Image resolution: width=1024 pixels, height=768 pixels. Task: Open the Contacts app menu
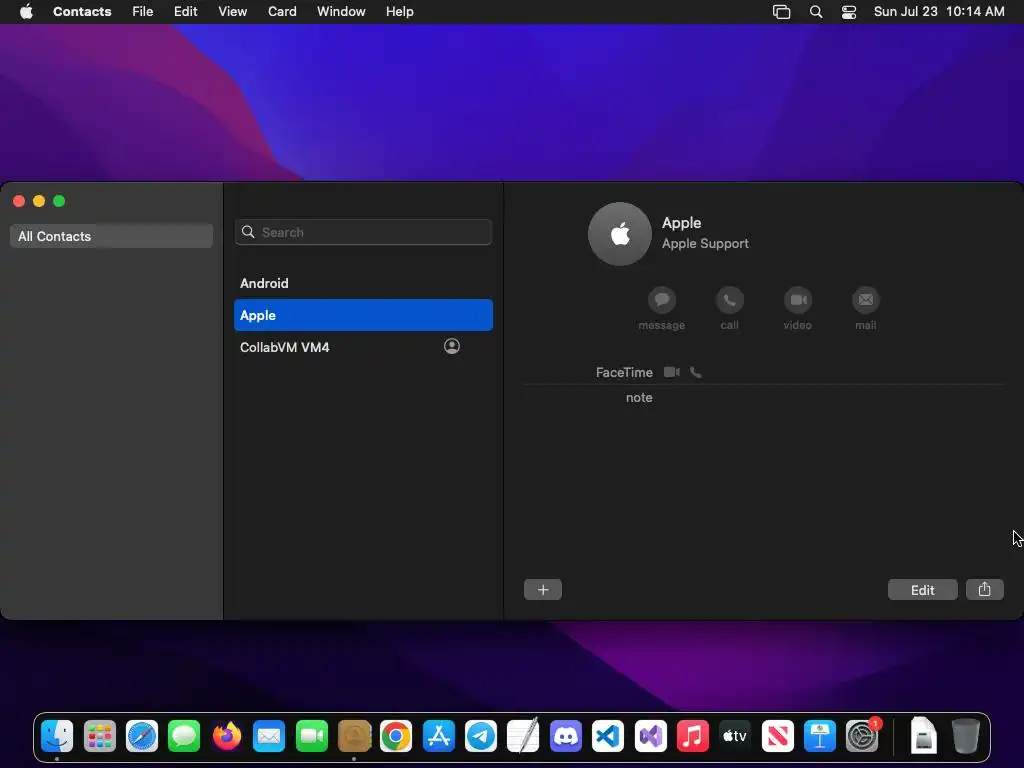82,12
